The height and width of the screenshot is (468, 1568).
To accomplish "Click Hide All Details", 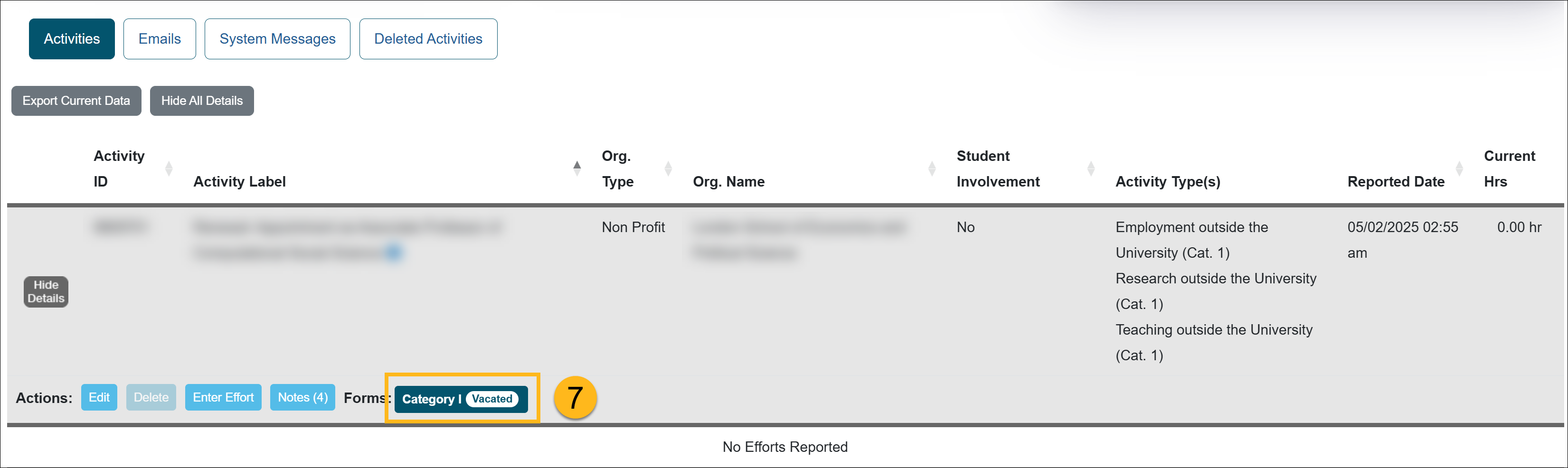I will [201, 101].
